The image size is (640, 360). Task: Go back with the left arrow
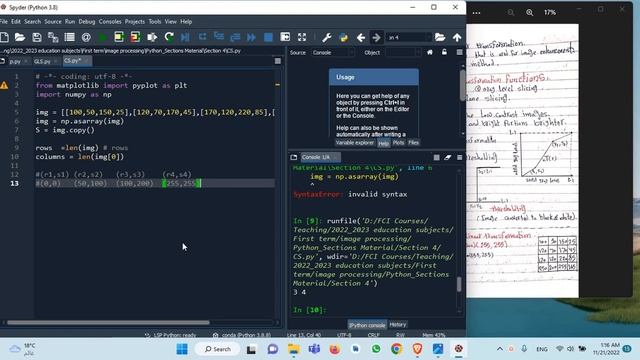point(360,38)
